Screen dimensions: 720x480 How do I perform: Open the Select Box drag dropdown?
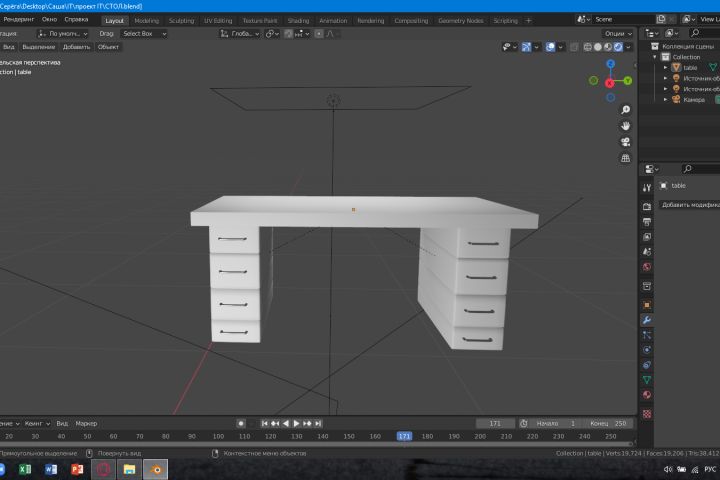[144, 34]
